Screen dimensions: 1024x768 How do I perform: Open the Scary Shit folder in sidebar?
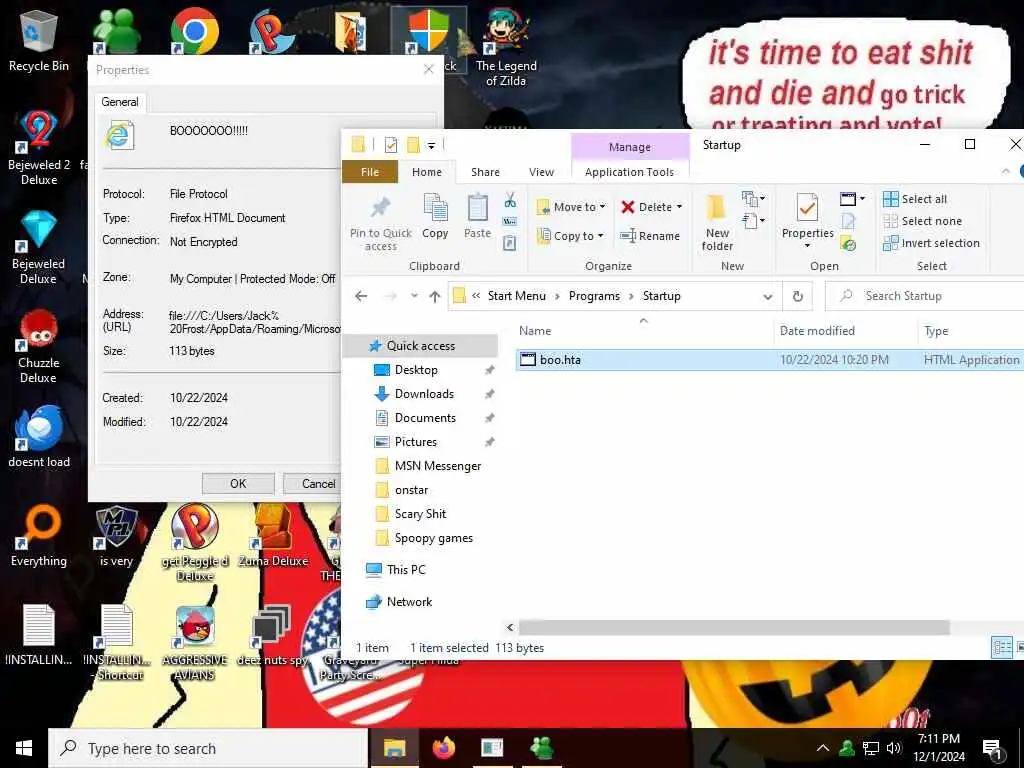[x=420, y=514]
